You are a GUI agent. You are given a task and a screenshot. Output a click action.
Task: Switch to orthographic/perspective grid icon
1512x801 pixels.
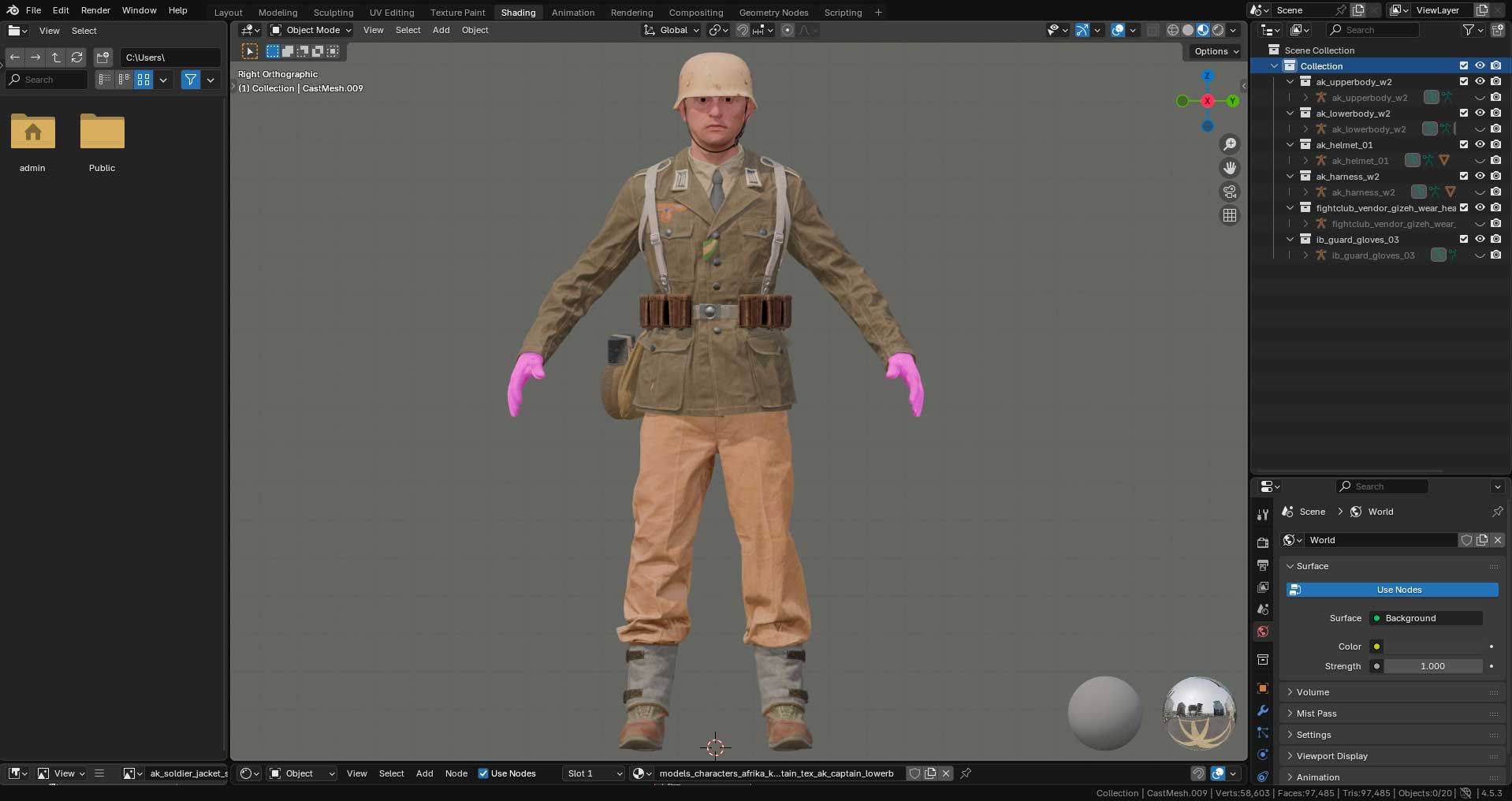pos(1229,215)
